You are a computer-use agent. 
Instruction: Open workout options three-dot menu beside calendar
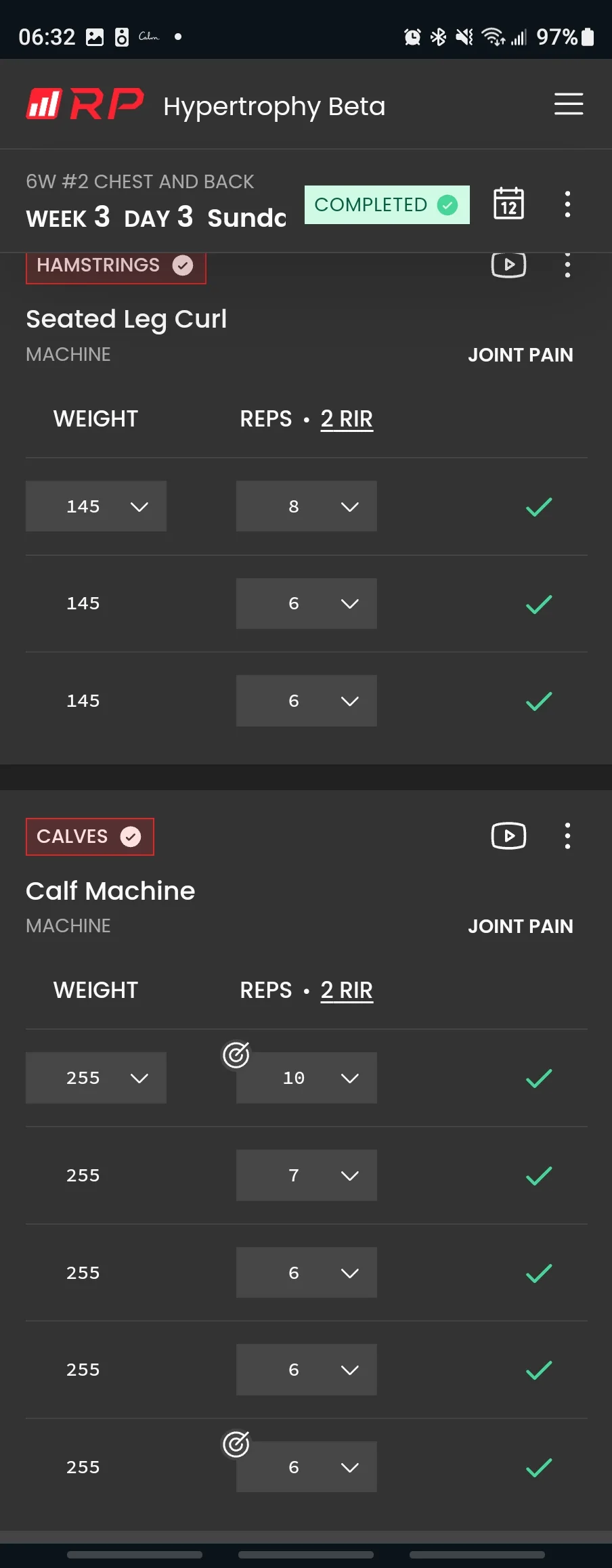click(x=567, y=204)
